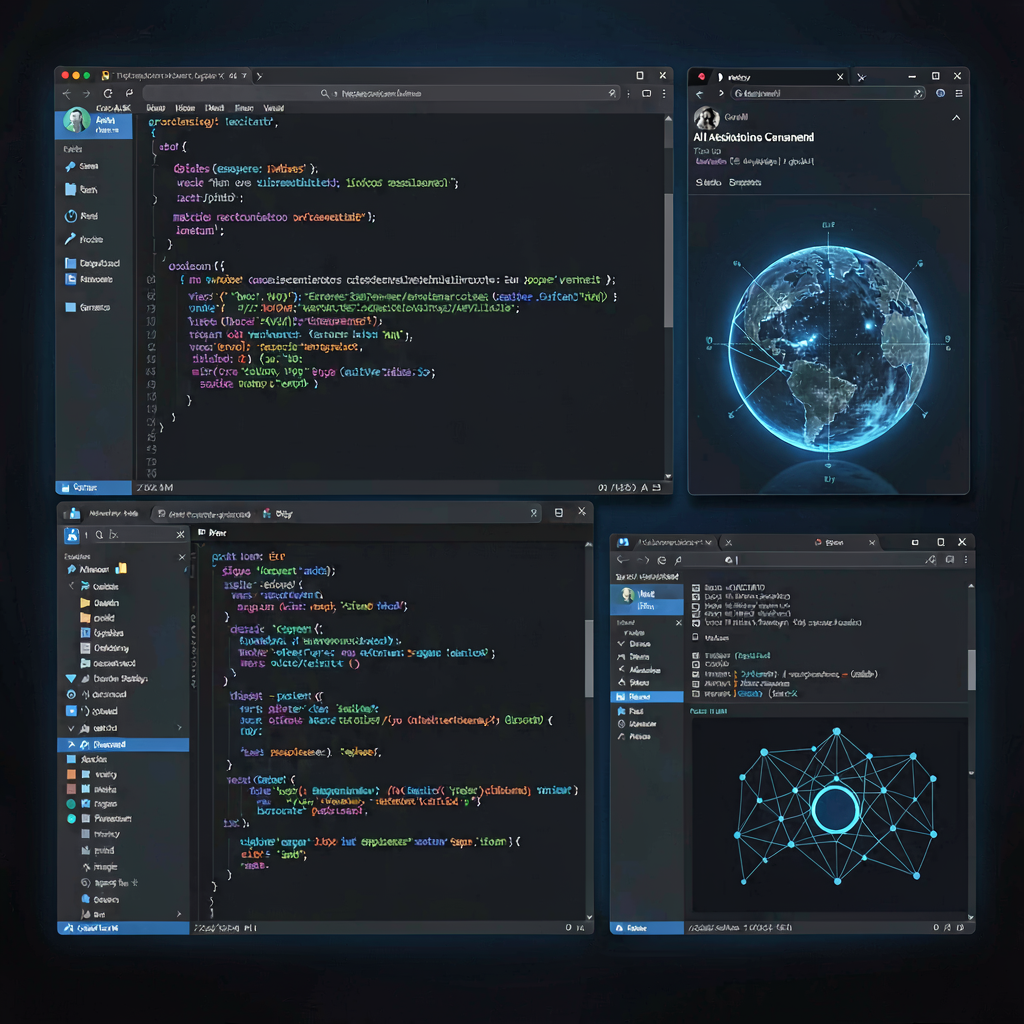Viewport: 1024px width, 1024px height.
Task: Expand the highlighted Discovered item in the file tree
Action: [71, 744]
